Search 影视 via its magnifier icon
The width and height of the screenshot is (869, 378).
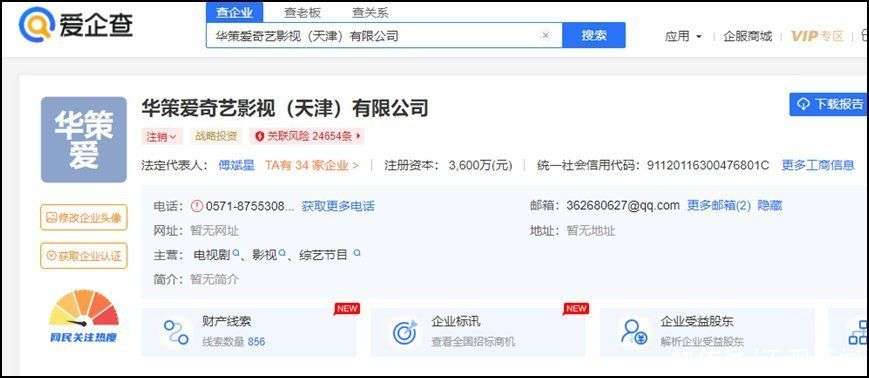coord(282,253)
